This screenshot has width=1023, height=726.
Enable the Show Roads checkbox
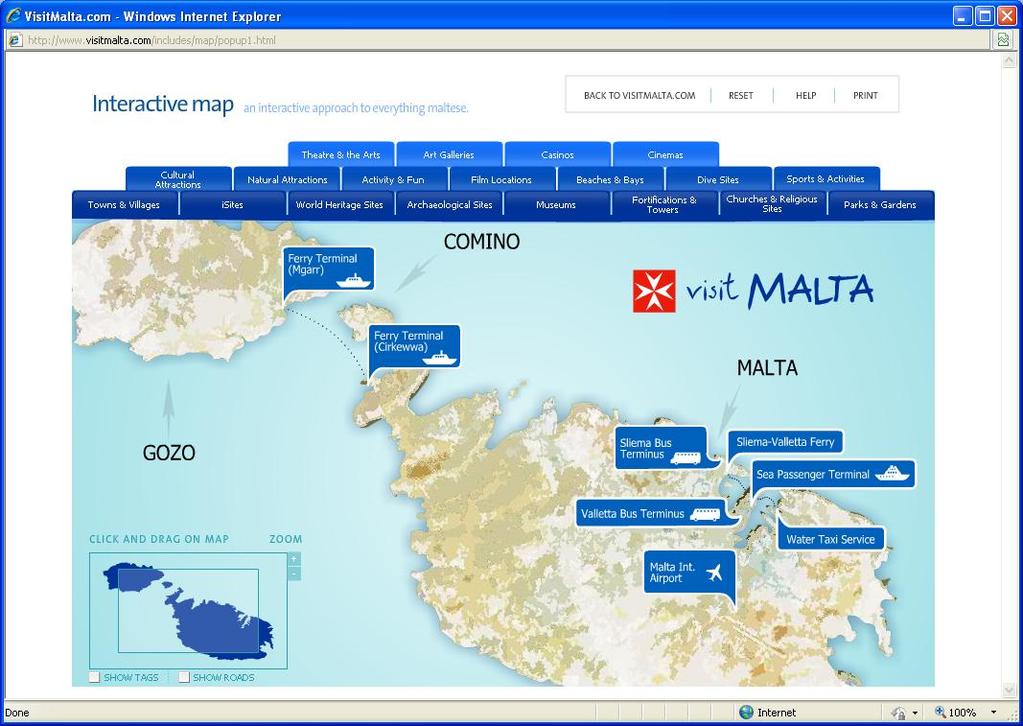click(x=184, y=677)
